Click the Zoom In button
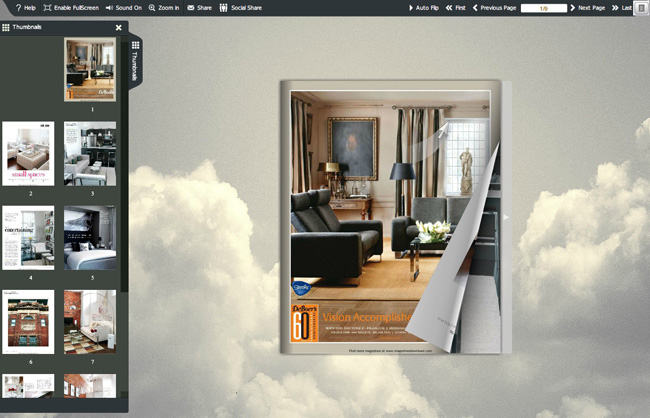This screenshot has width=650, height=418. click(164, 7)
